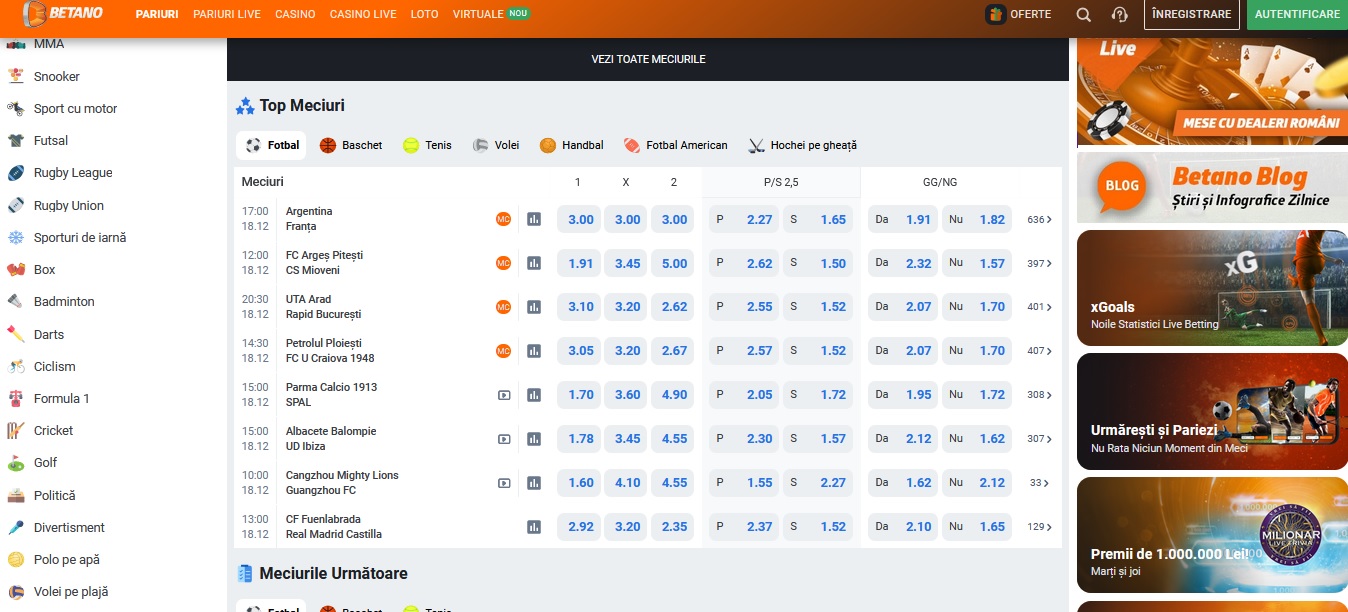Expand 397 markets for FC Argeș Pitești
This screenshot has height=612, width=1348.
(1039, 264)
